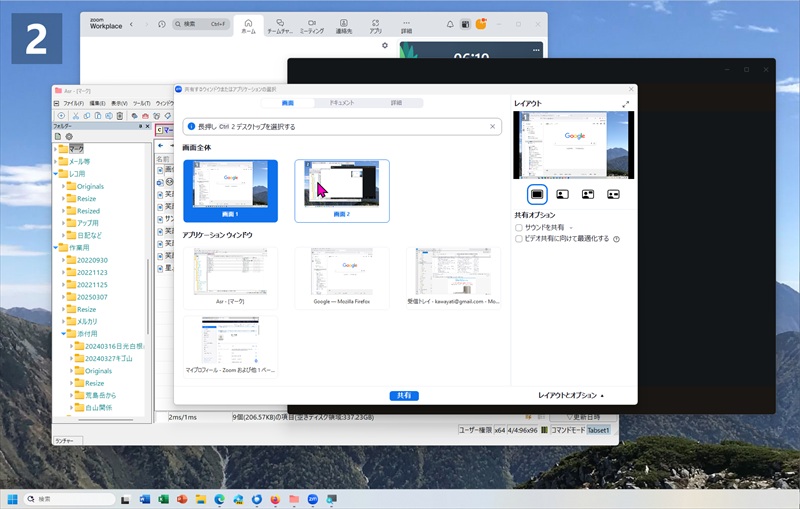800x509 pixels.
Task: Click the help icon beside video optimize option
Action: (616, 239)
